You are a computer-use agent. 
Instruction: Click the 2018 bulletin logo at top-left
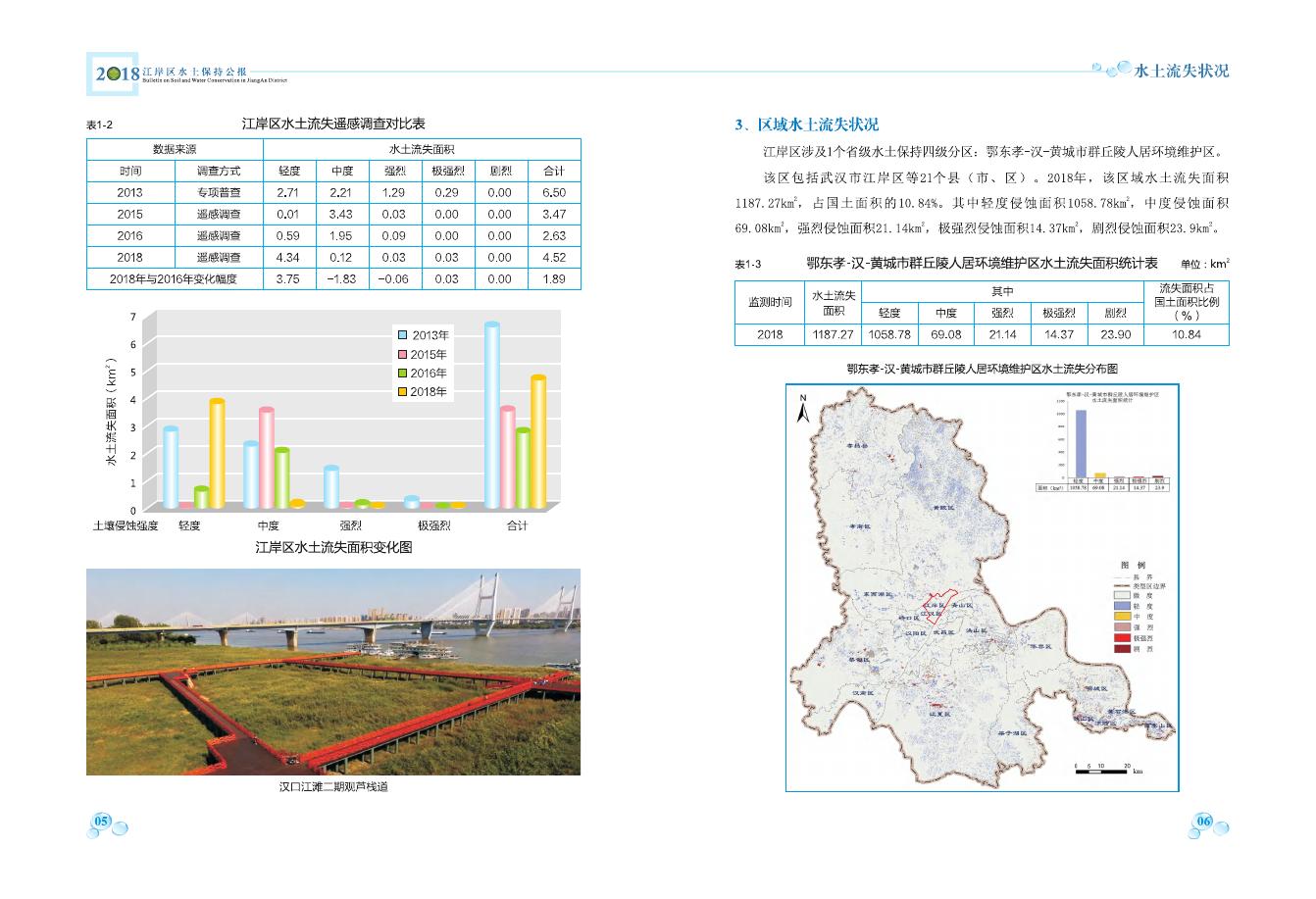point(114,74)
